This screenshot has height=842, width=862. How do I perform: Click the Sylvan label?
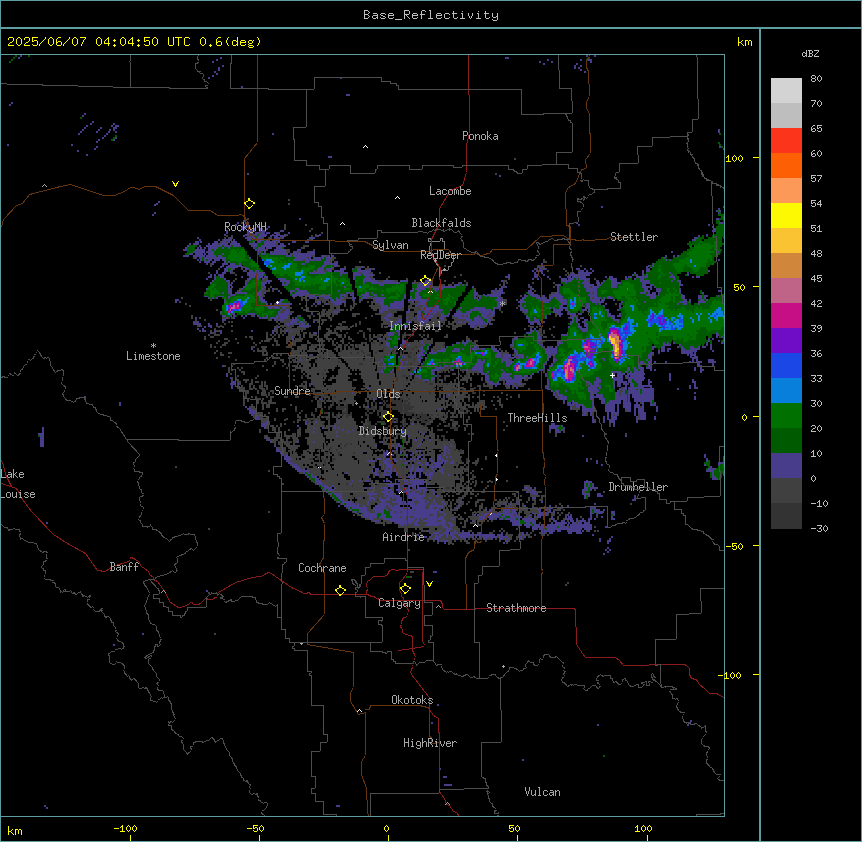pos(390,245)
